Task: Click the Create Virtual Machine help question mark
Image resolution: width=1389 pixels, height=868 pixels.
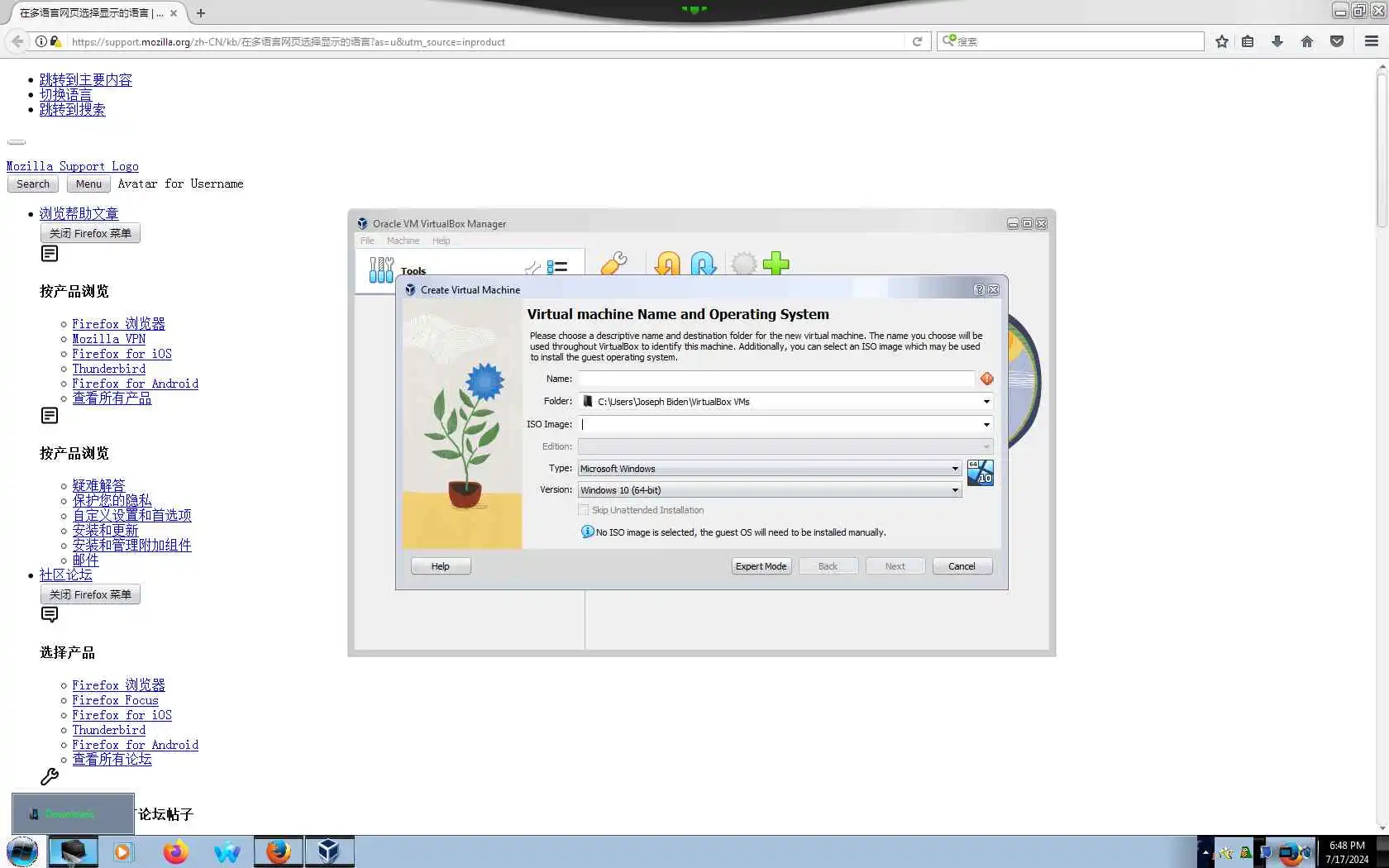Action: coord(979,290)
